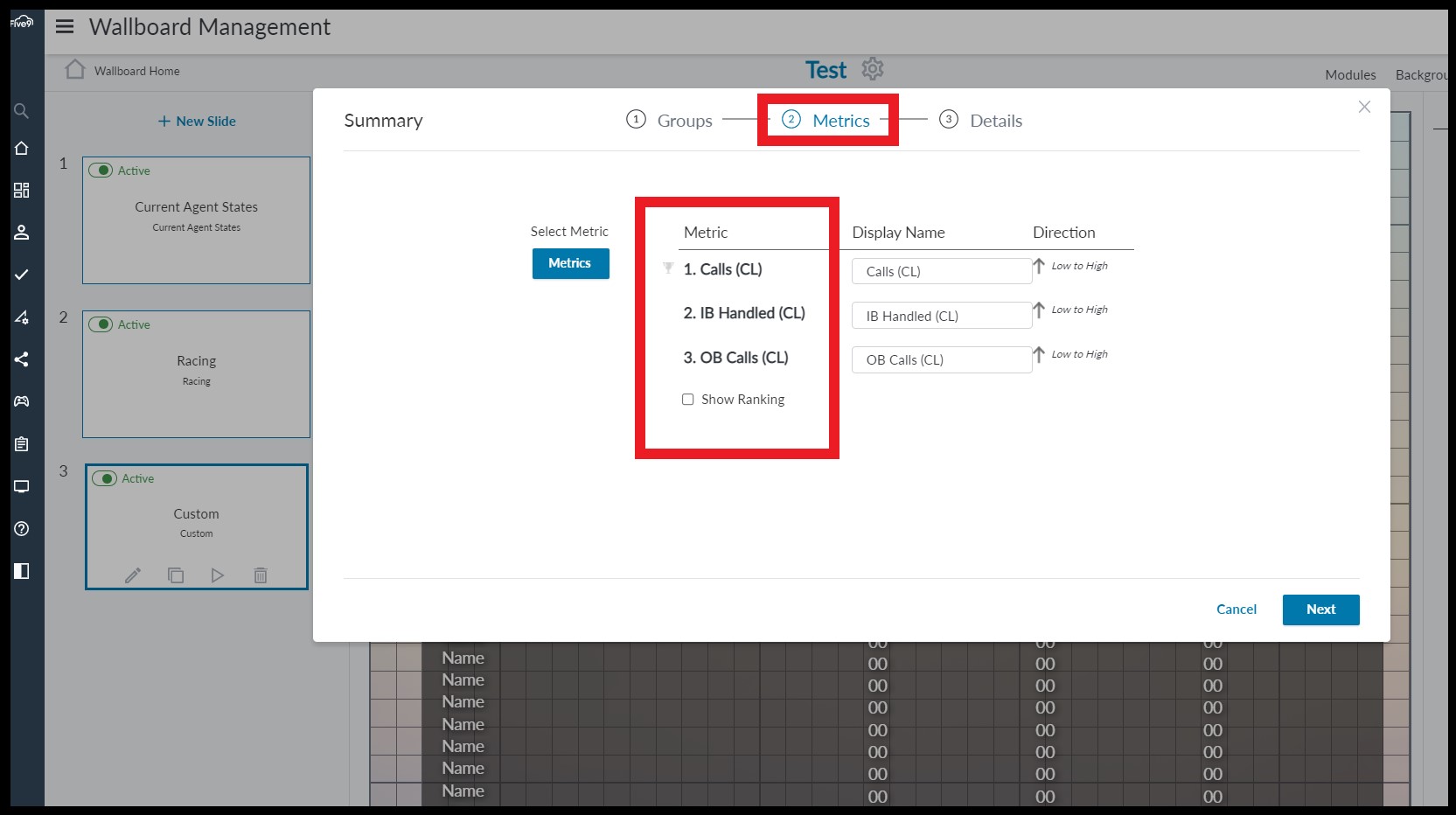Edit the OB Calls (CL) display name field
1456x815 pixels.
click(942, 359)
